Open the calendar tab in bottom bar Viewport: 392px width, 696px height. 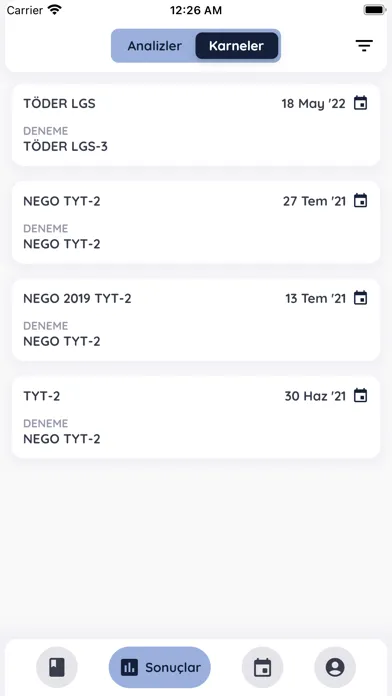(262, 667)
